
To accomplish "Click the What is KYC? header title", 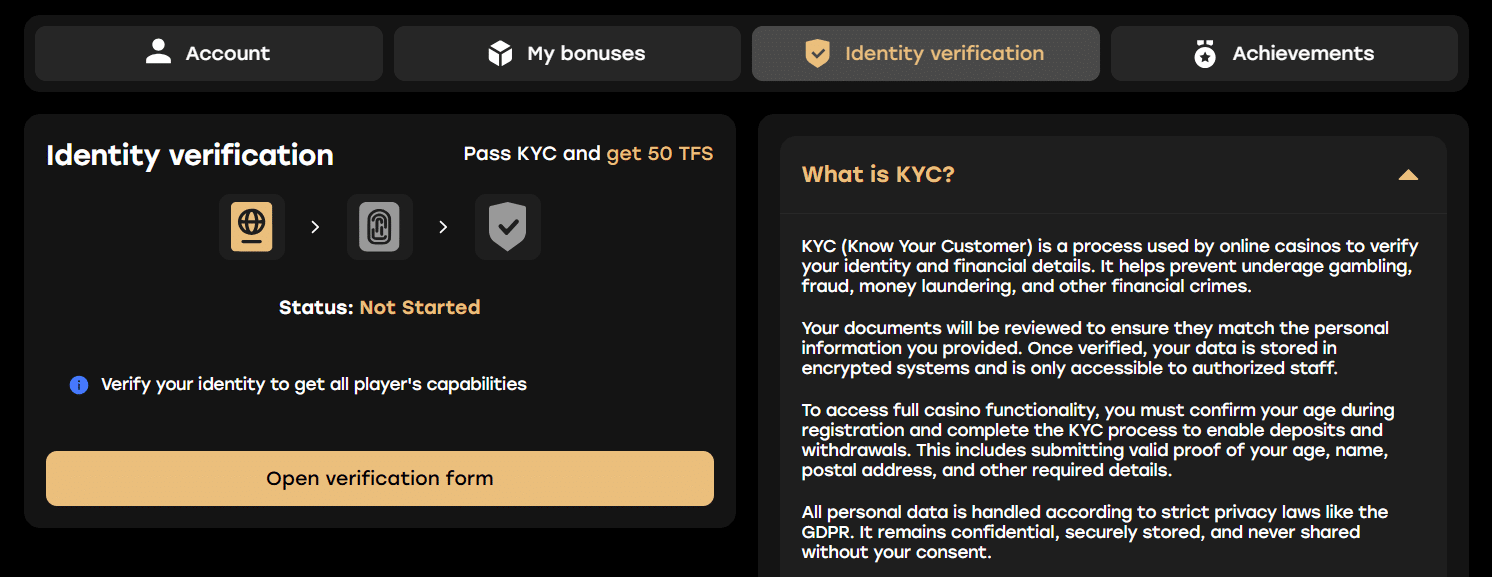I will (878, 175).
